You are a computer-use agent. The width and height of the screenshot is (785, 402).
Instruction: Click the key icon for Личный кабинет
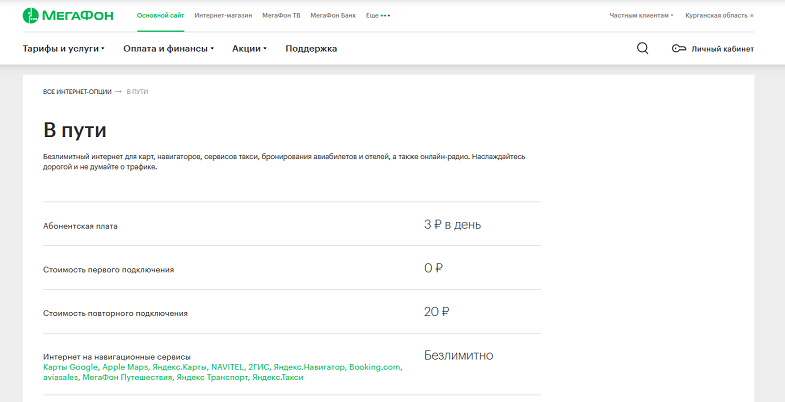pos(678,49)
